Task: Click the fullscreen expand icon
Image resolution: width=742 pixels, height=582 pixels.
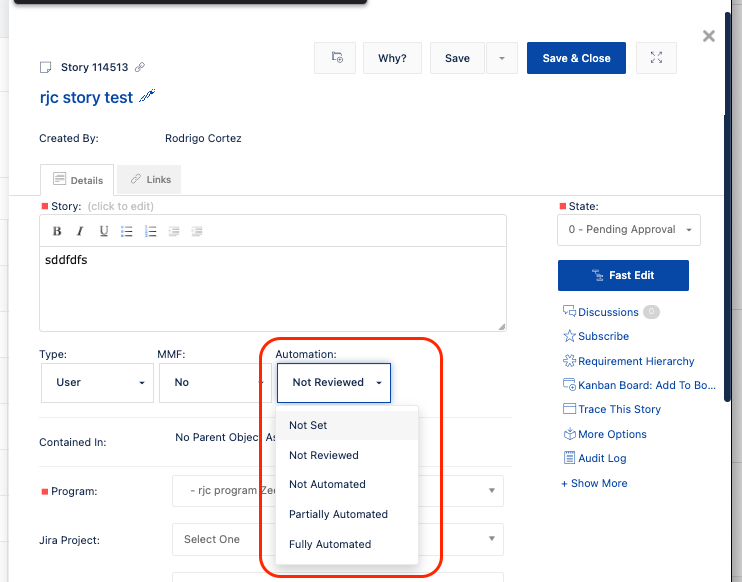Action: pos(656,58)
